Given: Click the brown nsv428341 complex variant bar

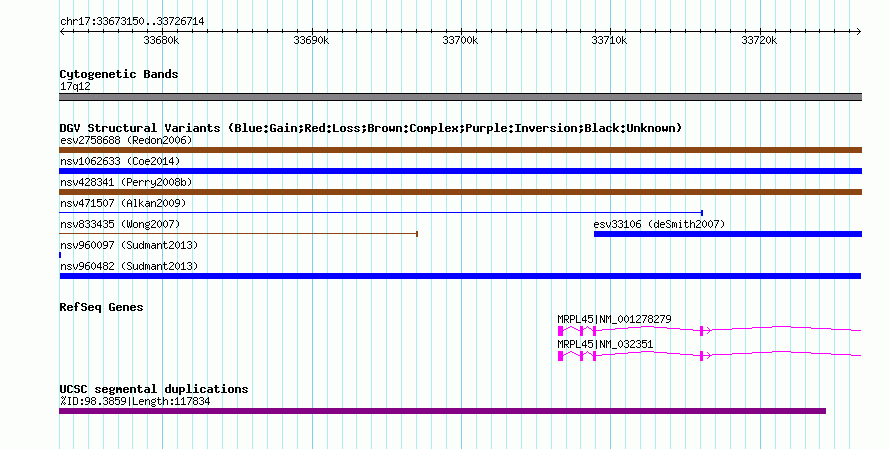Looking at the screenshot, I should coord(460,192).
